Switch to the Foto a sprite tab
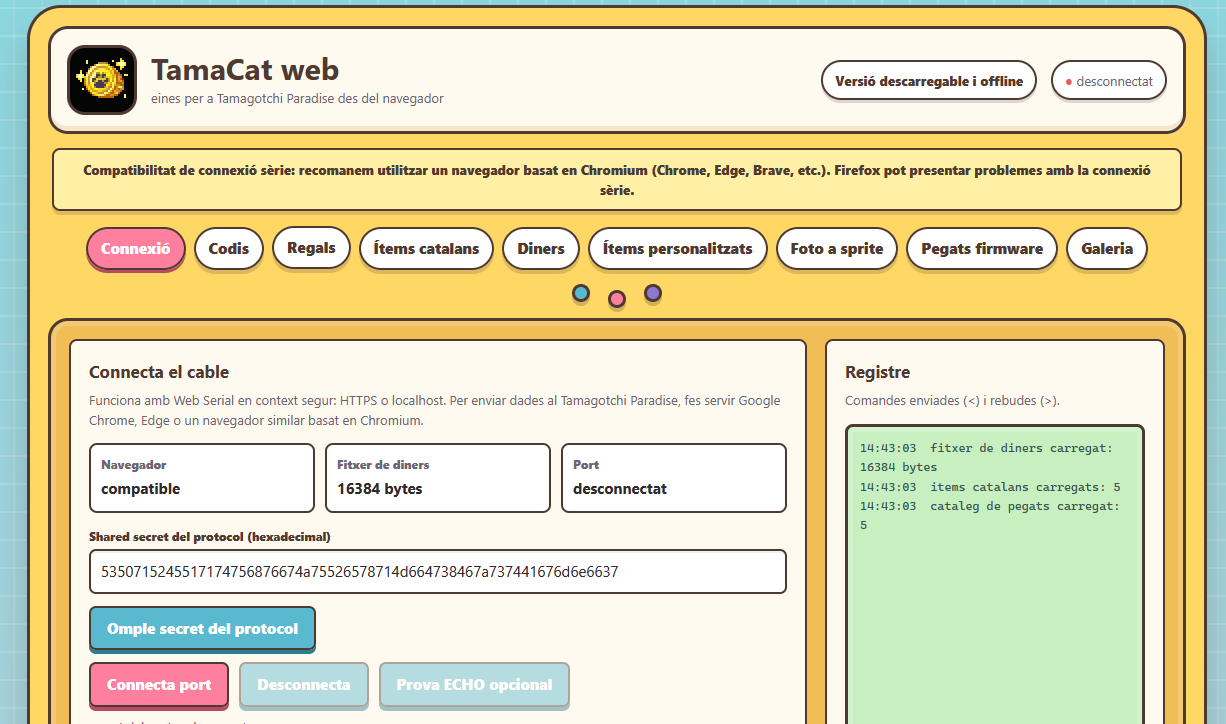 point(837,249)
